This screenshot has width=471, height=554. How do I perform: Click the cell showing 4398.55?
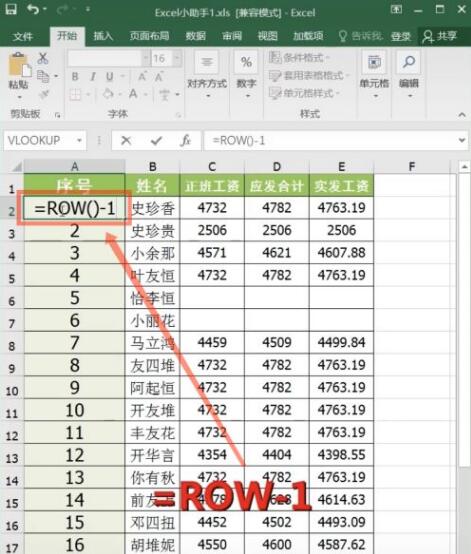[x=341, y=455]
